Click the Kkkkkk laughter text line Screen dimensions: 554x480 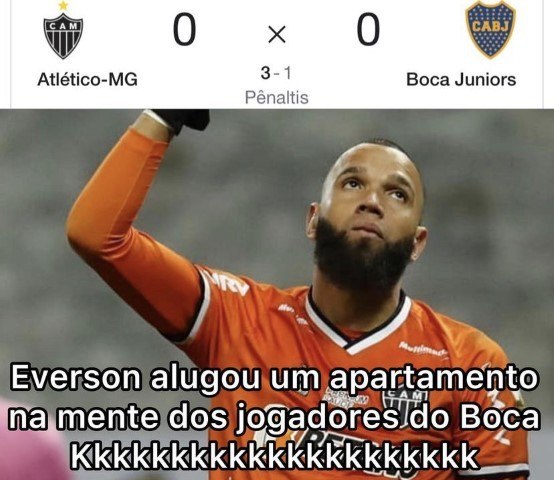coord(274,456)
